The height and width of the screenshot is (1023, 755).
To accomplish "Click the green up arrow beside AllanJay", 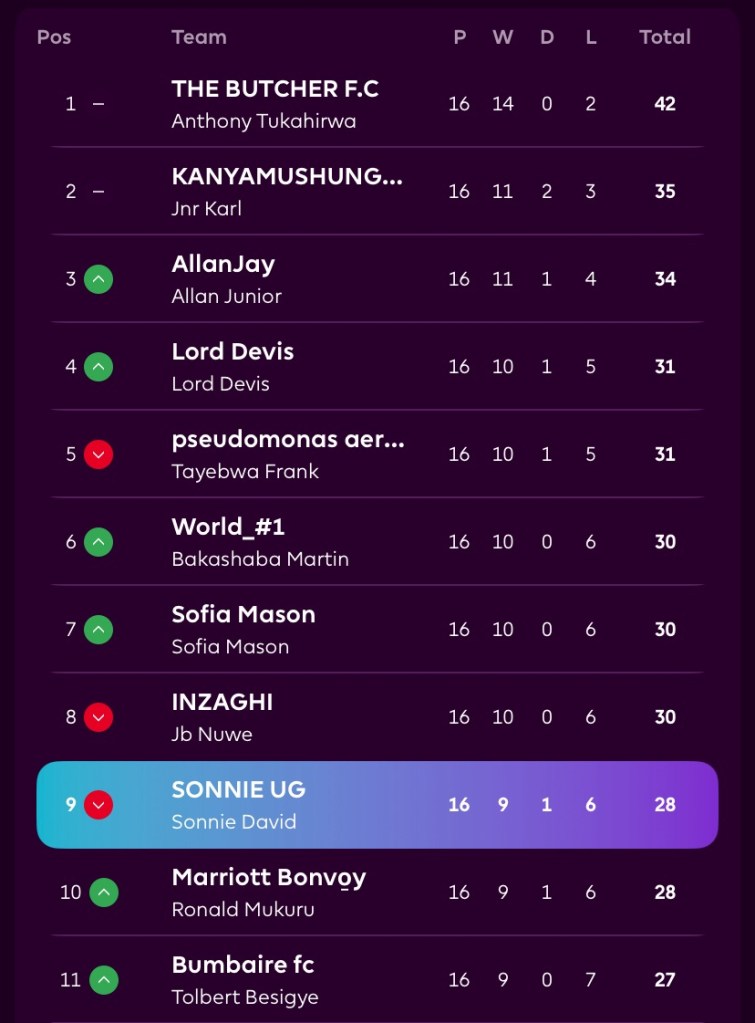I will click(x=99, y=279).
